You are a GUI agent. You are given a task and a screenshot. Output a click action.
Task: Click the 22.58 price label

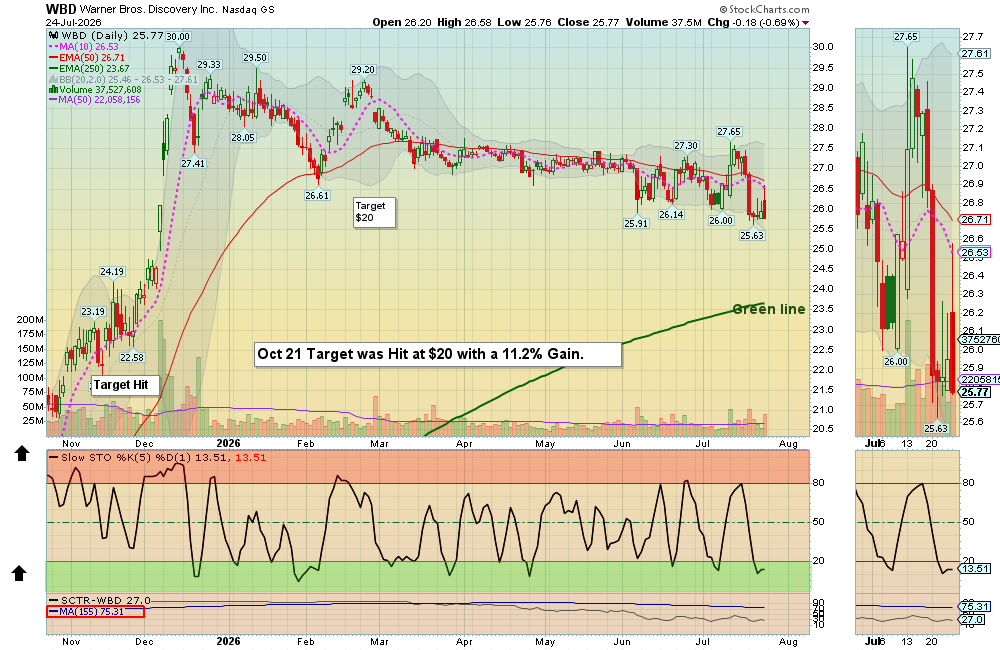click(132, 357)
